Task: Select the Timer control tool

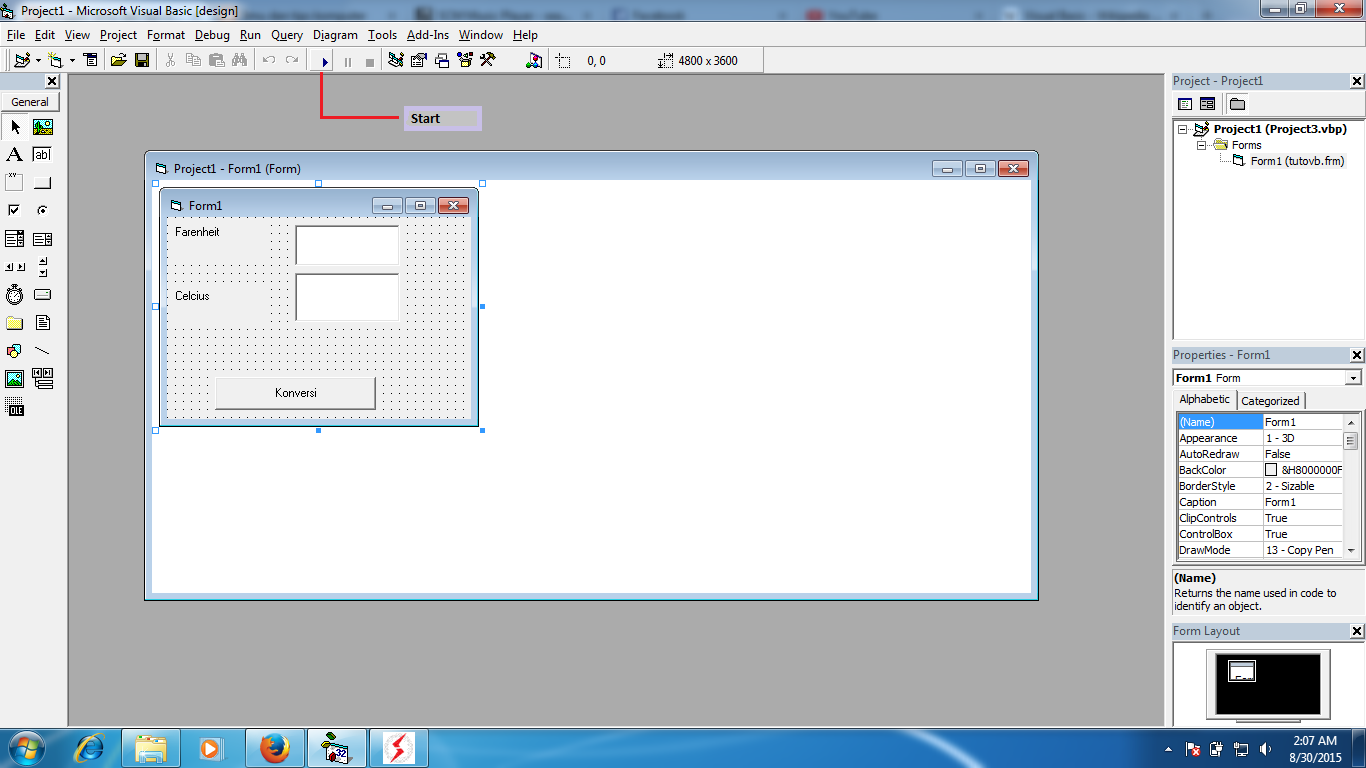Action: pos(15,295)
